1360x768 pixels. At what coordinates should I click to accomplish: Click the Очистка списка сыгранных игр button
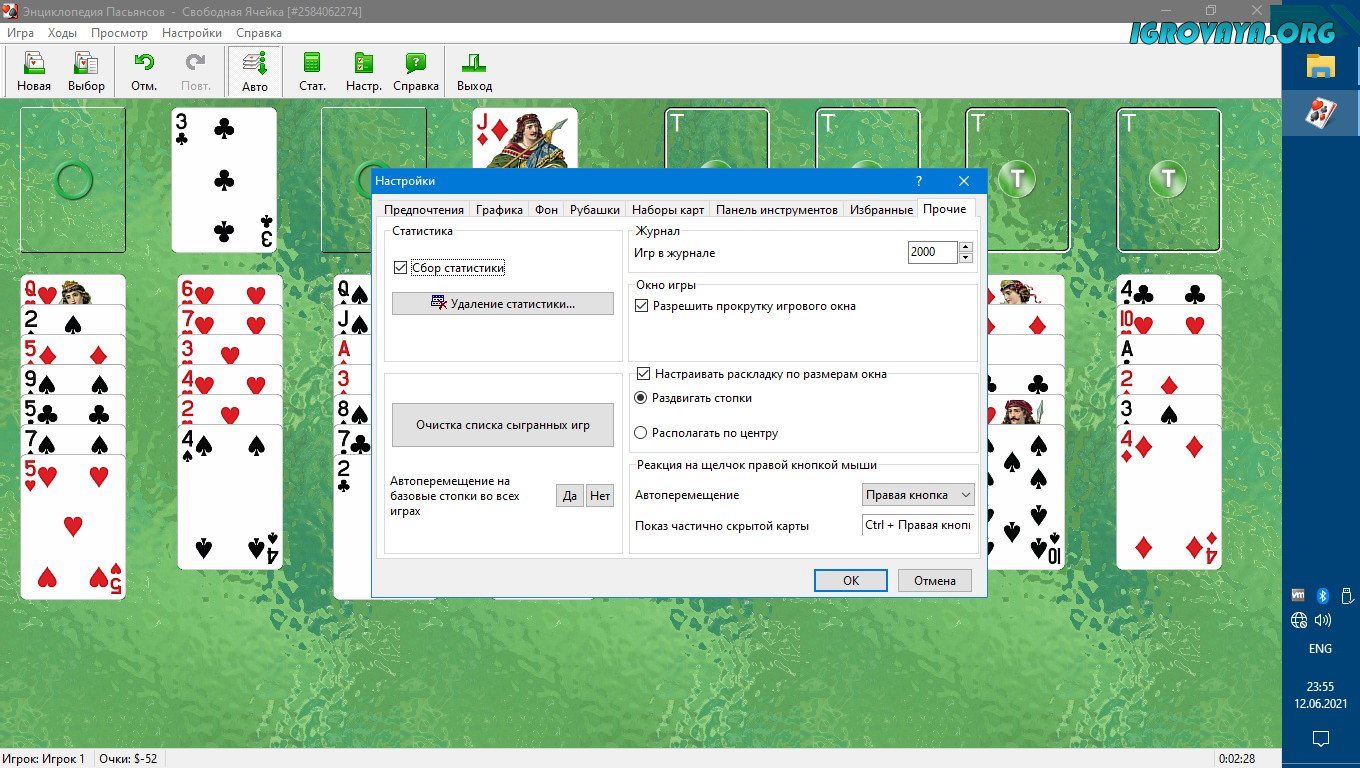[x=502, y=425]
